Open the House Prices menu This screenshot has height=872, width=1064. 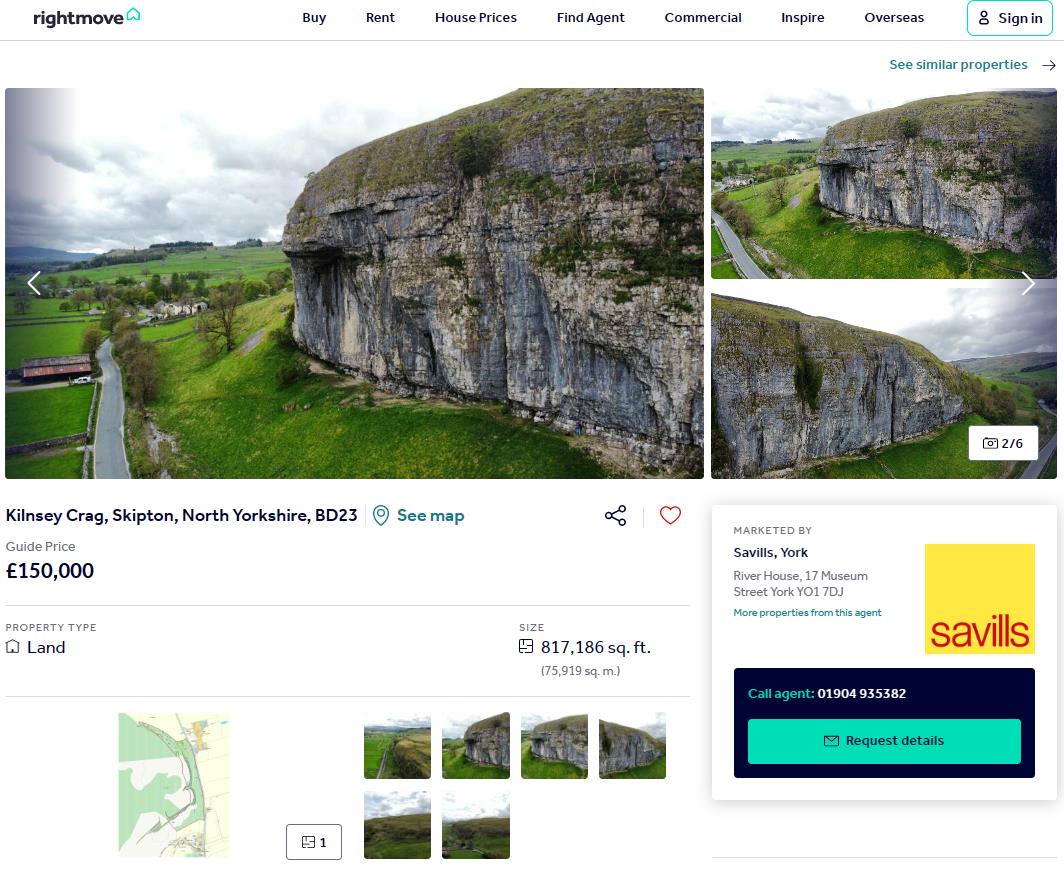click(476, 18)
